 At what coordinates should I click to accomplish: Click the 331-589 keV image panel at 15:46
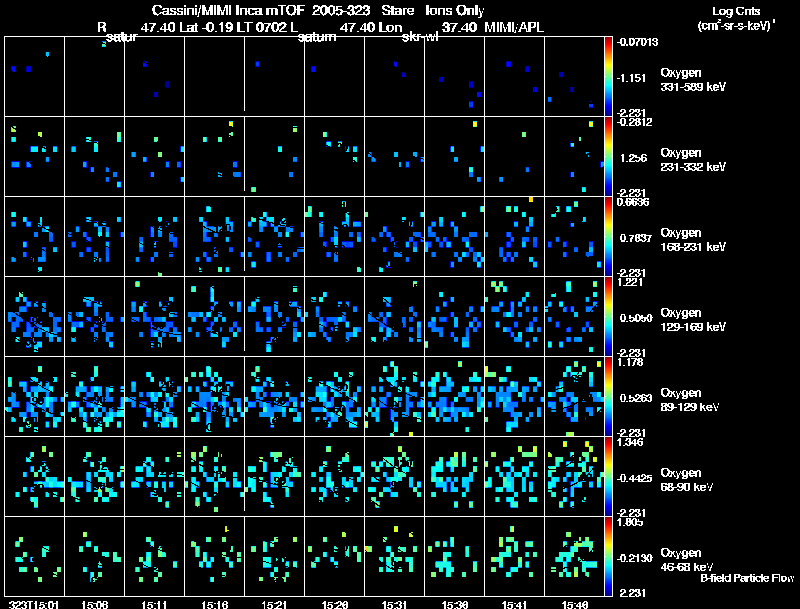pos(574,76)
